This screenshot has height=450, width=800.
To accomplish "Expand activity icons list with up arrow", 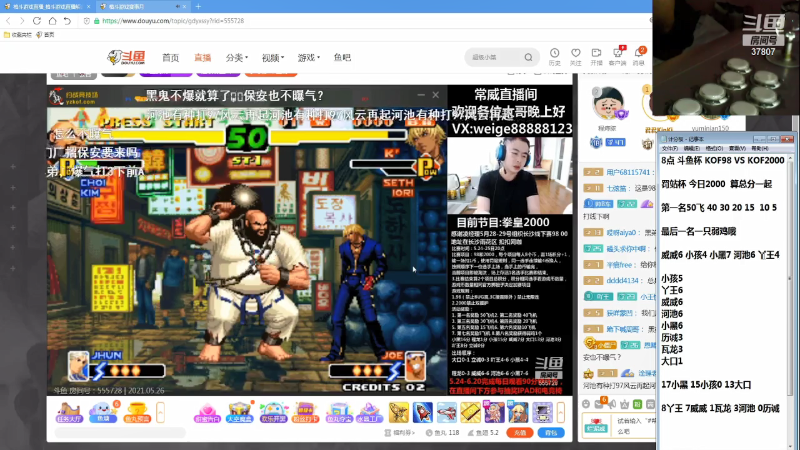I will (x=160, y=412).
